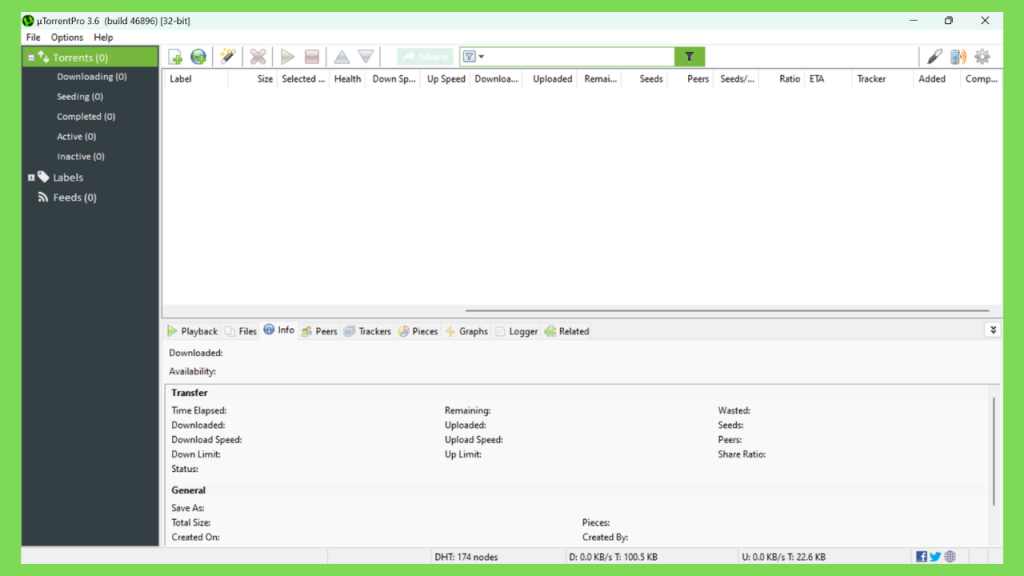Open Preferences with the gear icon
1024x576 pixels.
(982, 57)
